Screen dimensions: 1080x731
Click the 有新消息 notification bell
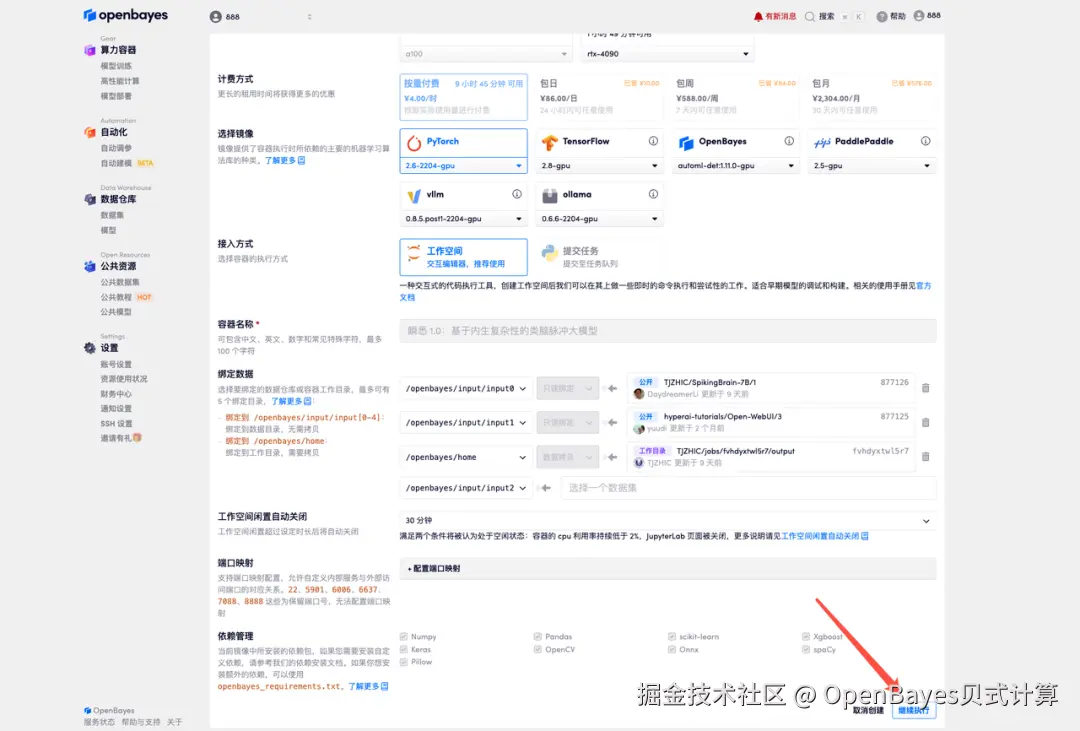click(x=758, y=17)
